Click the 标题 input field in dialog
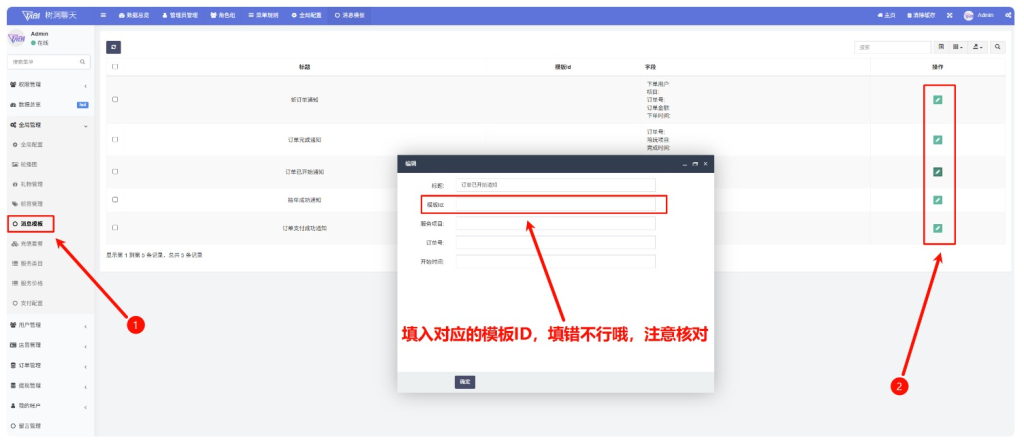Screen dimensions: 1024x444 point(556,185)
